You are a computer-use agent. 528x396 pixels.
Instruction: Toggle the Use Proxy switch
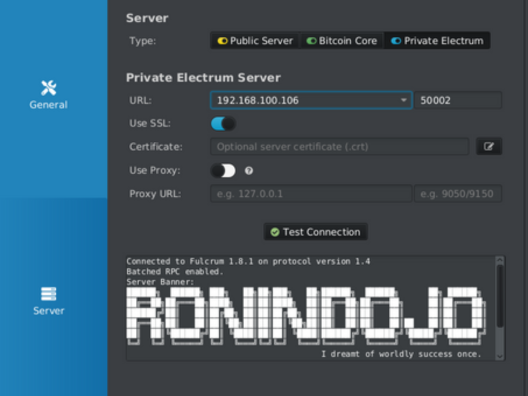coord(223,171)
